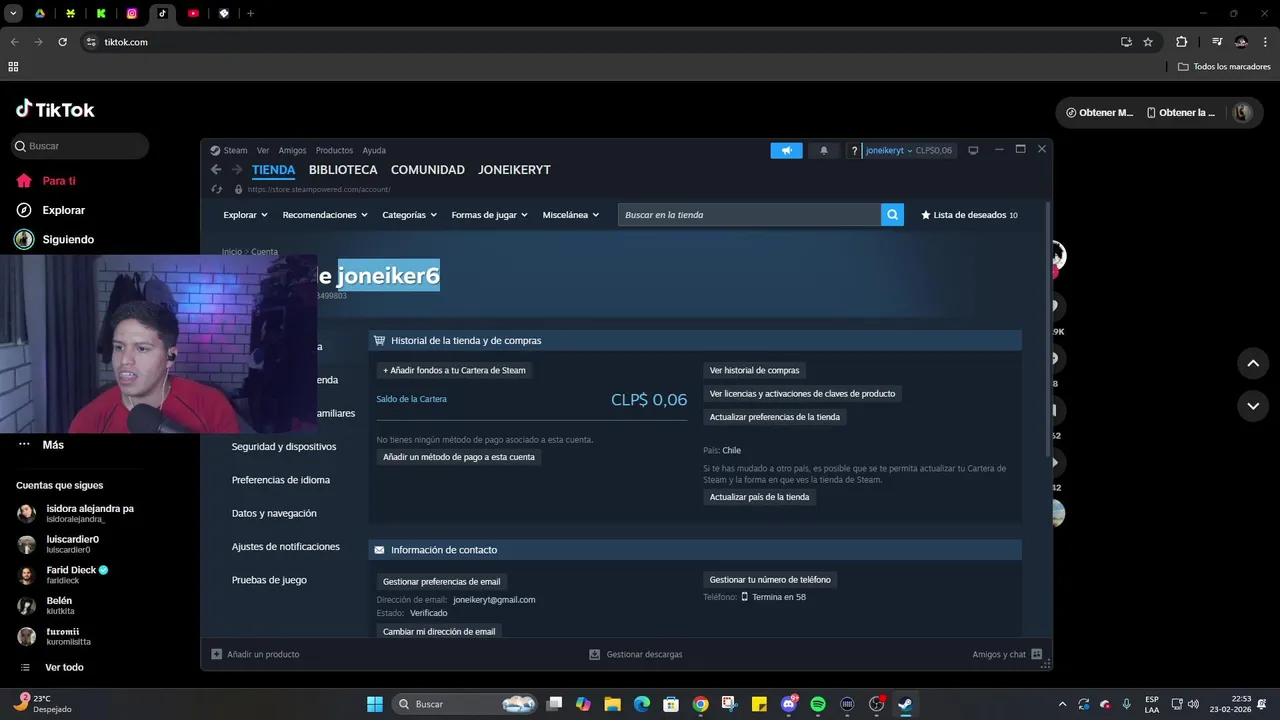Open Todos los marcadores folder
The height and width of the screenshot is (720, 1280).
tap(1224, 67)
